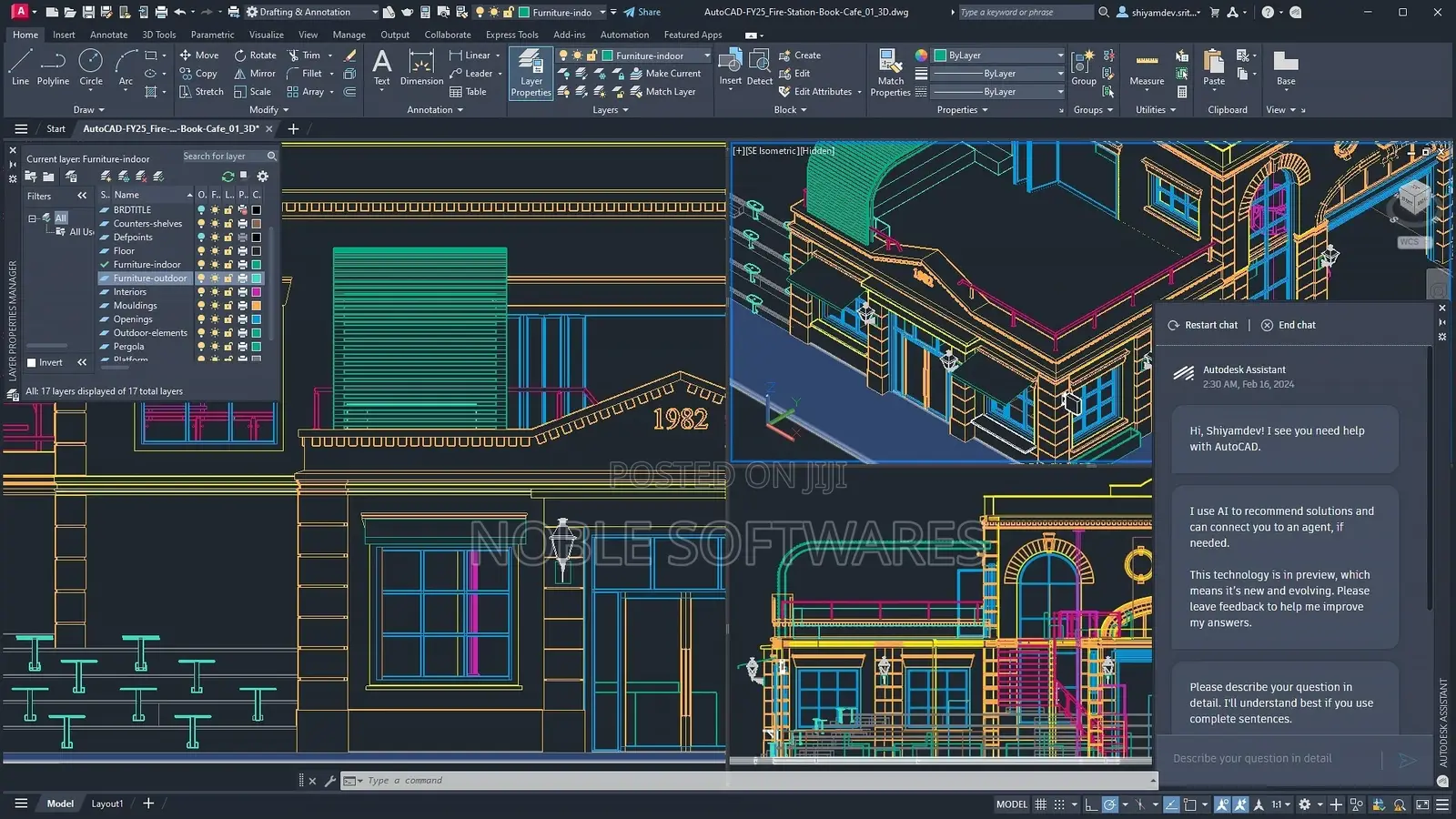The image size is (1456, 819).
Task: Select the Arc tool
Action: pyautogui.click(x=126, y=68)
